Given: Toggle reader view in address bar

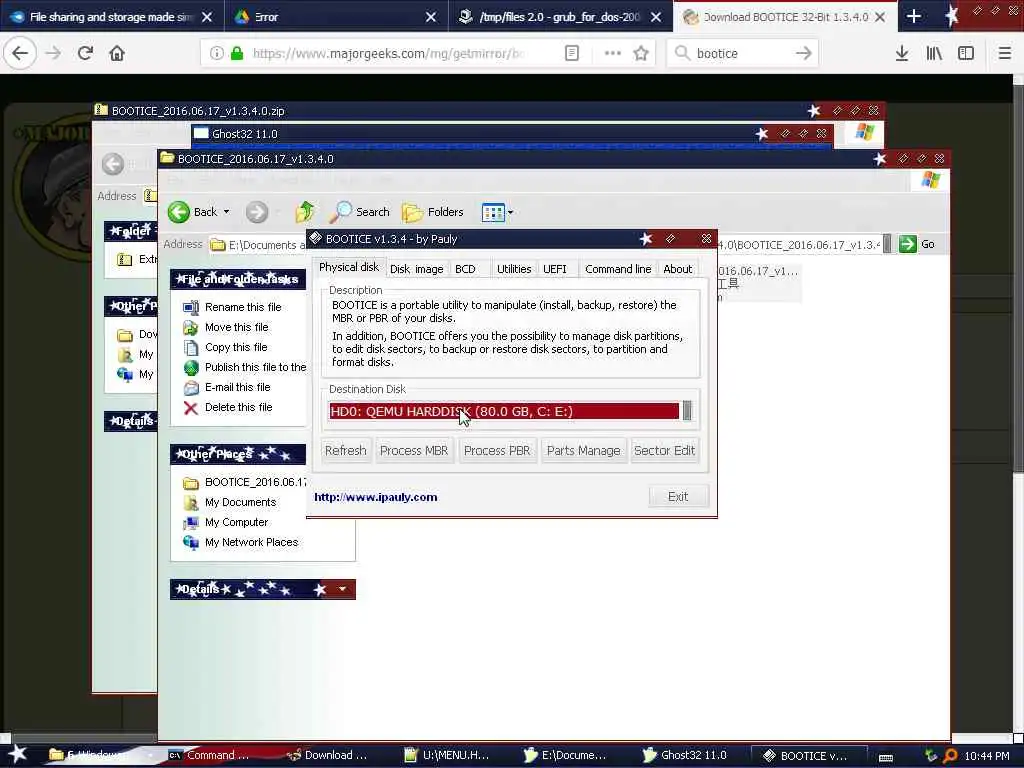Looking at the screenshot, I should click(571, 54).
